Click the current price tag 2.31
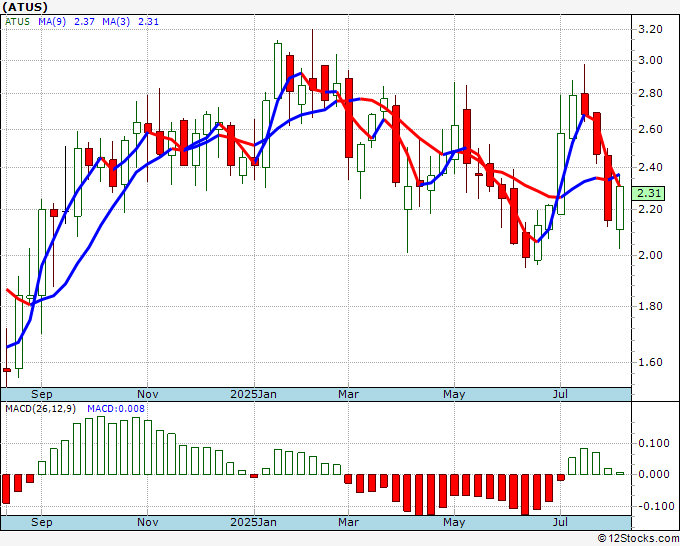 (x=648, y=193)
